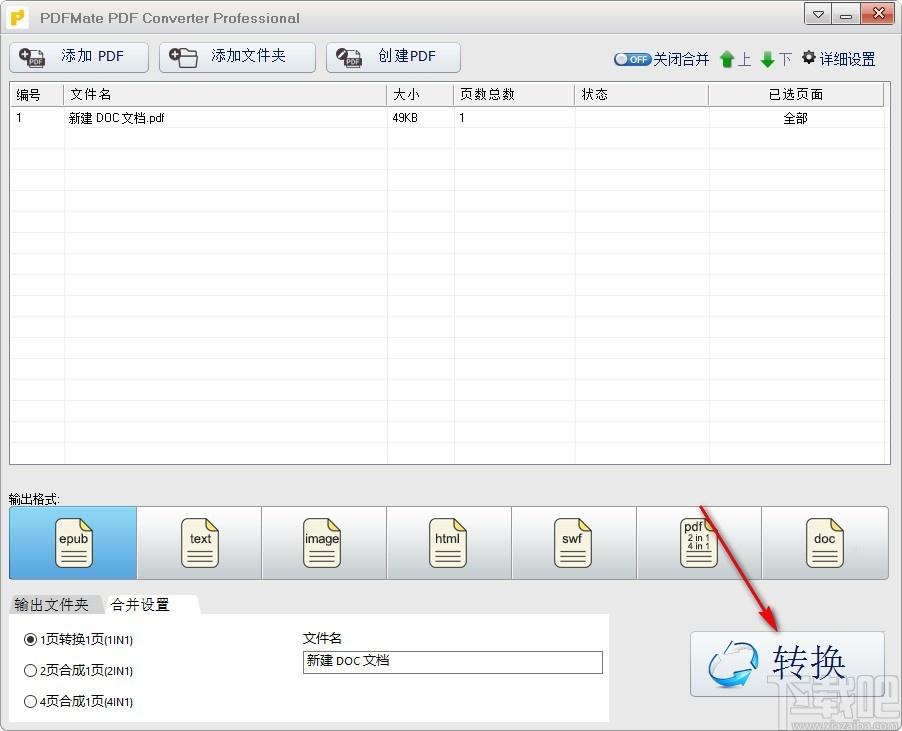The image size is (902, 731).
Task: Click the 文件名 column header
Action: click(225, 94)
